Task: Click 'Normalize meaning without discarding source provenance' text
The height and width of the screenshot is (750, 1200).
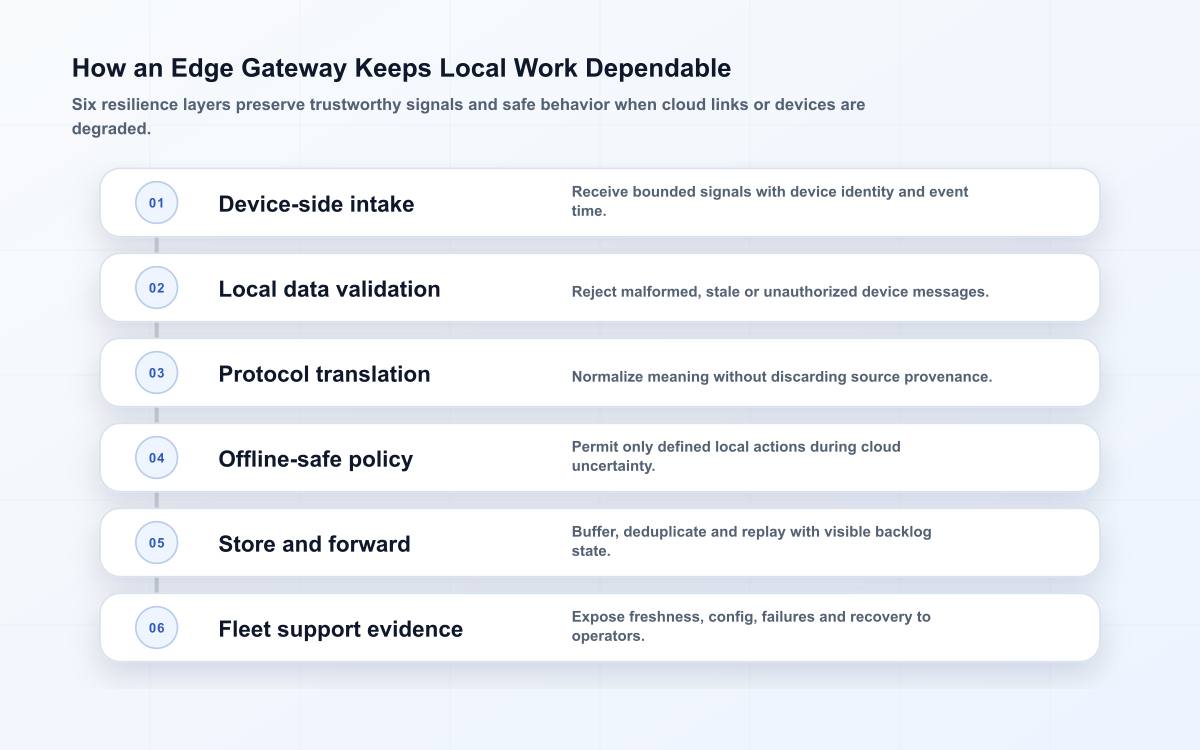Action: click(782, 377)
